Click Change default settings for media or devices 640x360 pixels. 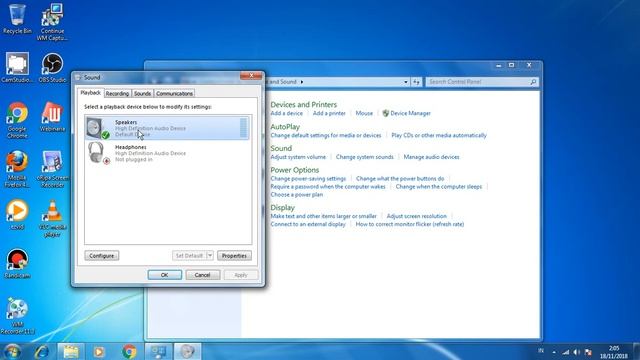coord(326,135)
